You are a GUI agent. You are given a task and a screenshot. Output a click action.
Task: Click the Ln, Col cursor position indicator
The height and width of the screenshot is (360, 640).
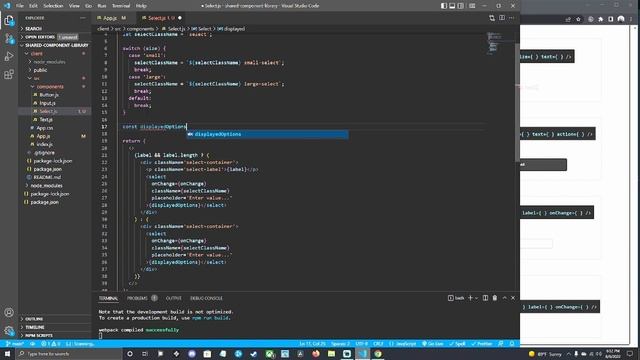tap(312, 344)
